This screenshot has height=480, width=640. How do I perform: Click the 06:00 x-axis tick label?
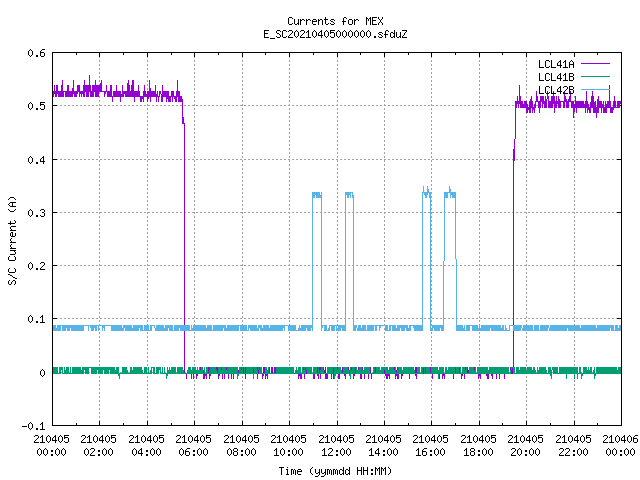pyautogui.click(x=193, y=452)
